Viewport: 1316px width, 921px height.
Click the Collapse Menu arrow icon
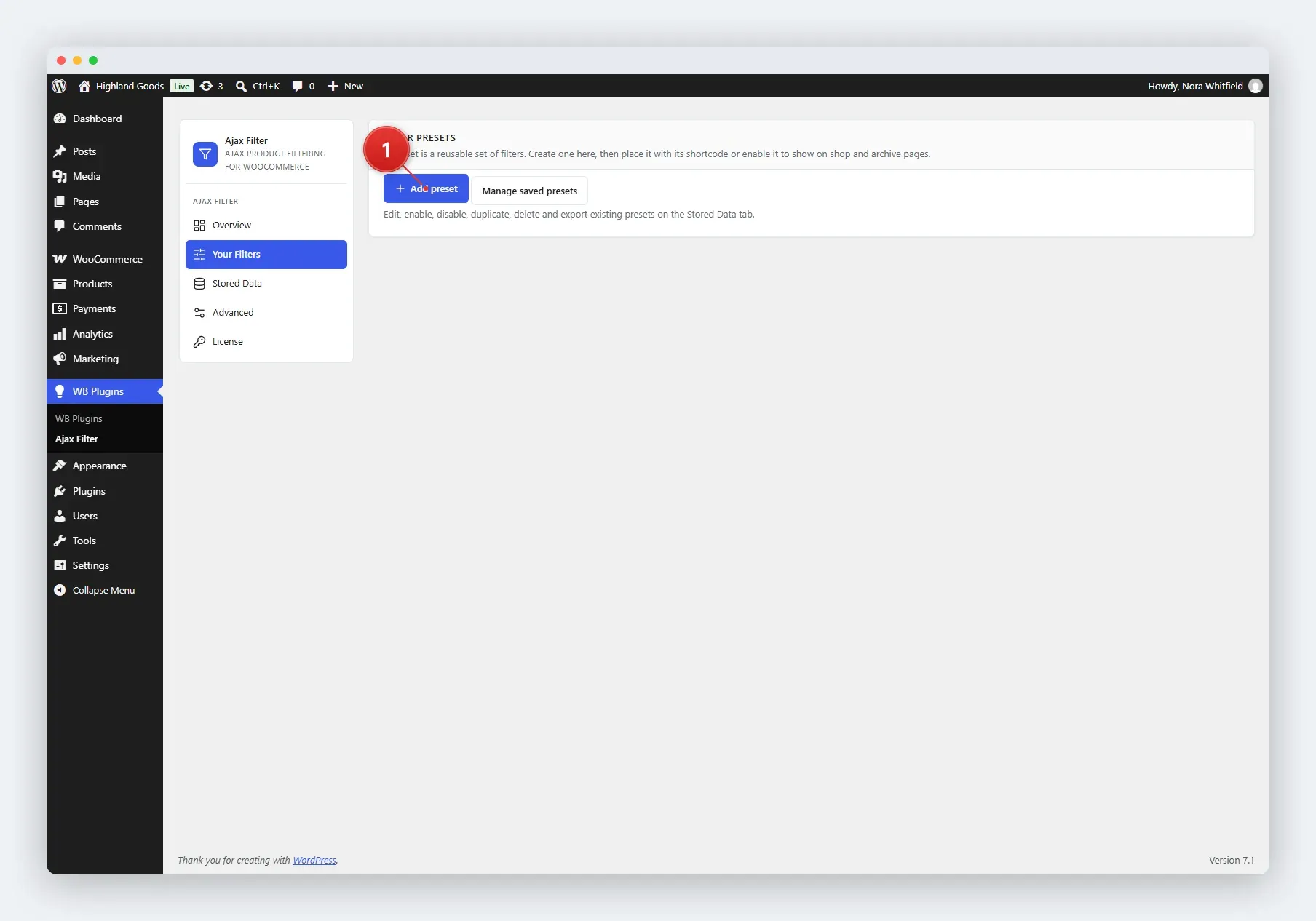[60, 590]
